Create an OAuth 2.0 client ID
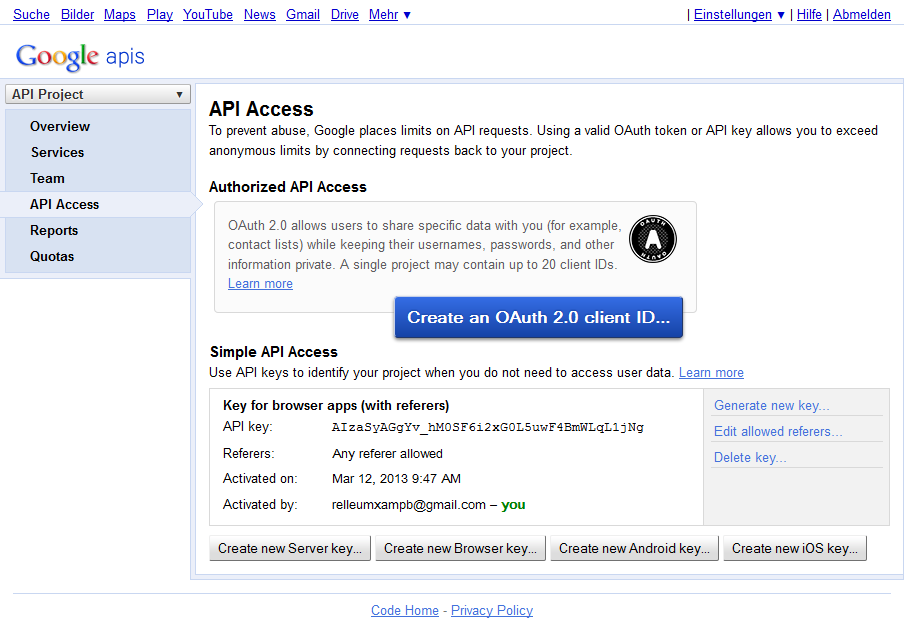 [x=538, y=317]
